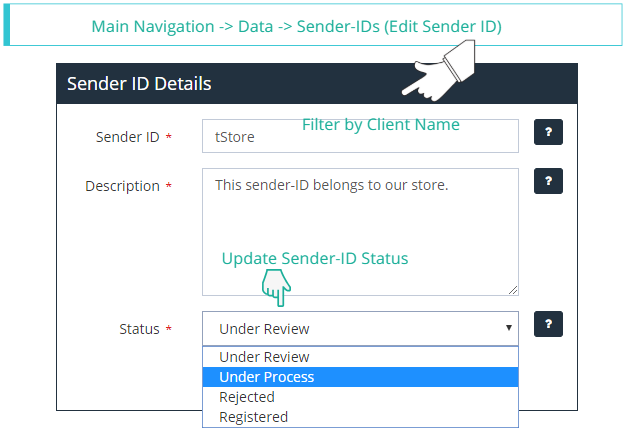Image resolution: width=627 pixels, height=447 pixels.
Task: Click the green pointing hand icon
Action: tap(276, 288)
